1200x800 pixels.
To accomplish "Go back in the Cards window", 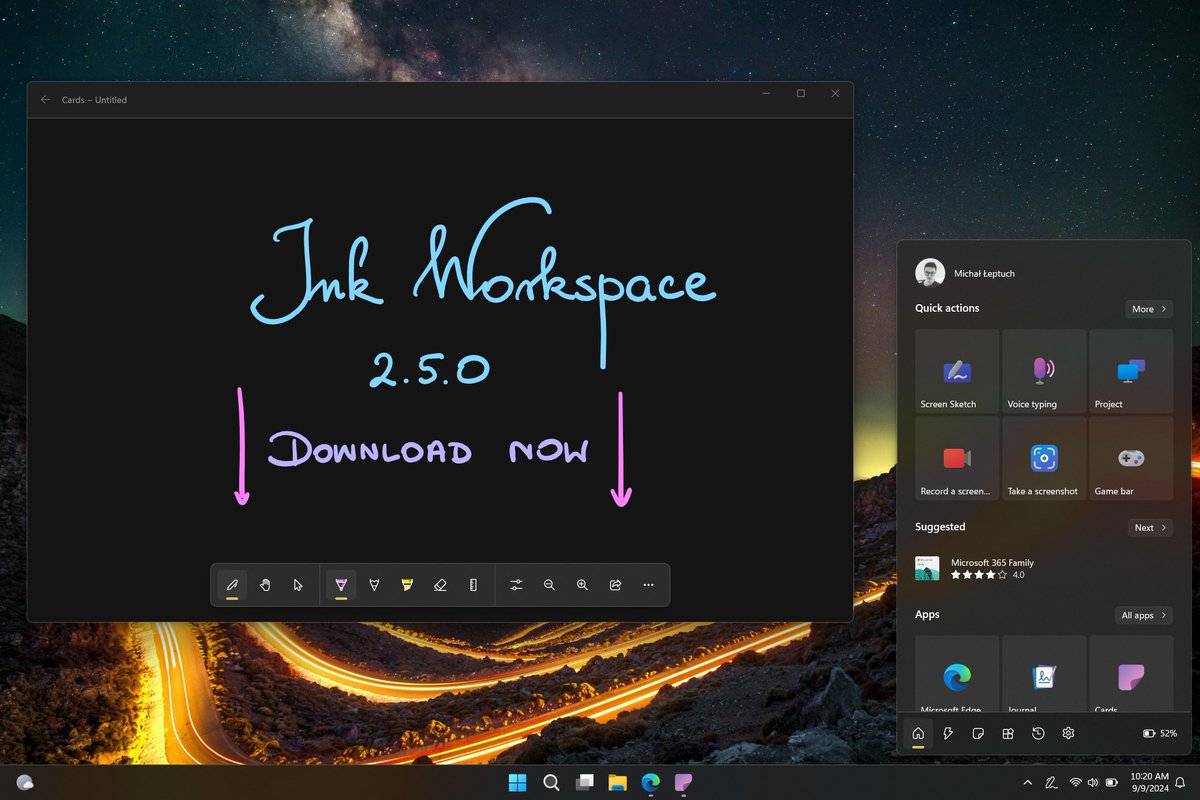I will pos(45,100).
